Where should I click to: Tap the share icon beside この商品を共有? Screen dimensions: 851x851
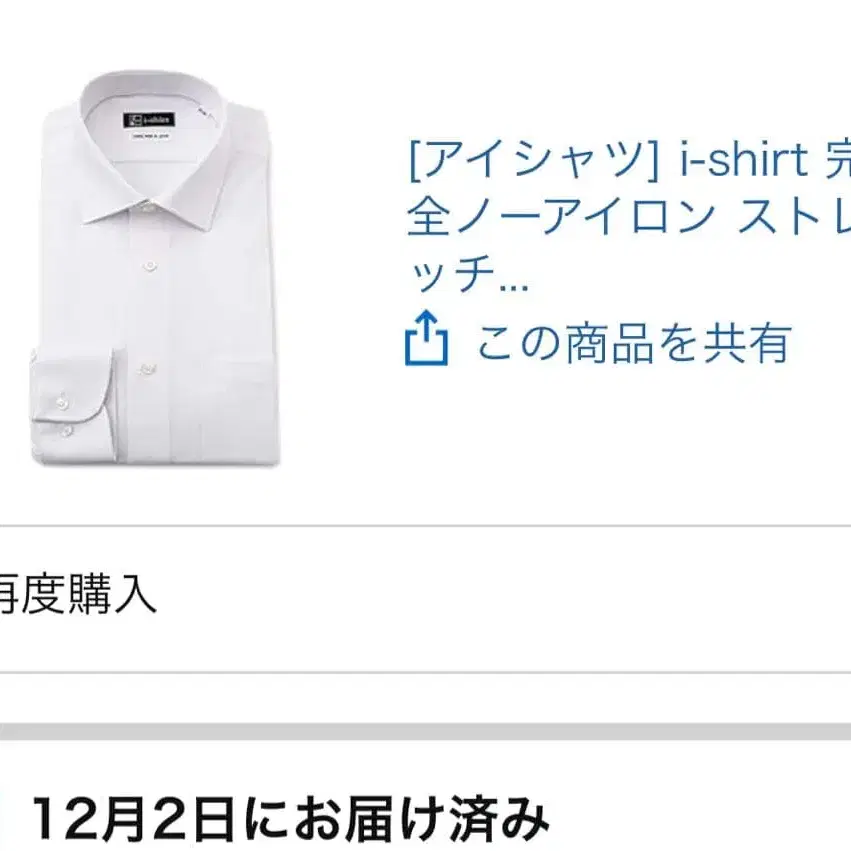tap(427, 338)
